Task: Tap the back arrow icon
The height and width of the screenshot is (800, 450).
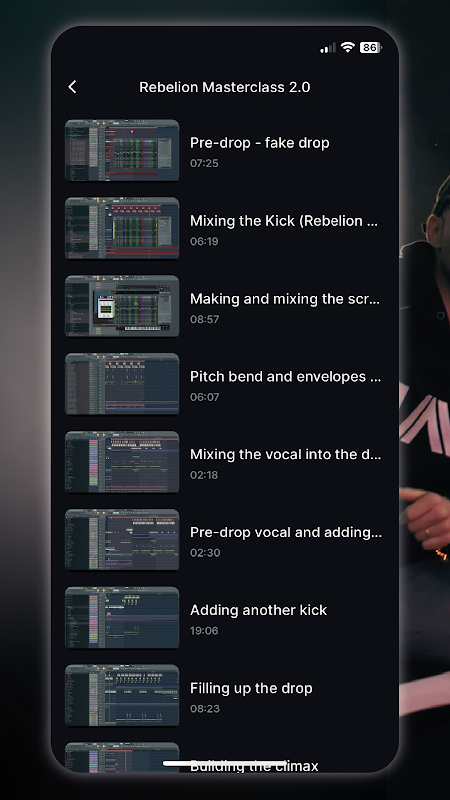Action: pyautogui.click(x=72, y=87)
